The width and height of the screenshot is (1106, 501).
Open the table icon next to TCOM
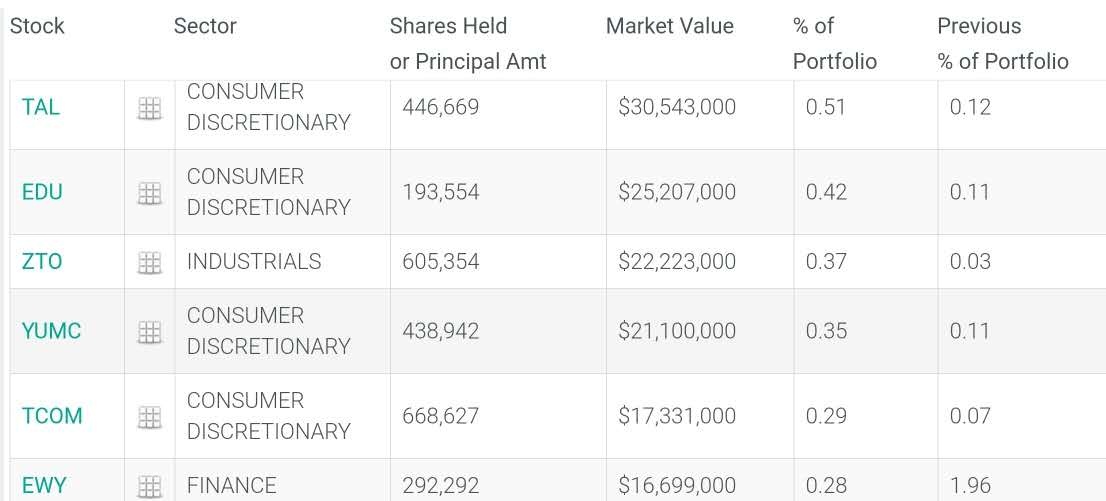coord(149,417)
